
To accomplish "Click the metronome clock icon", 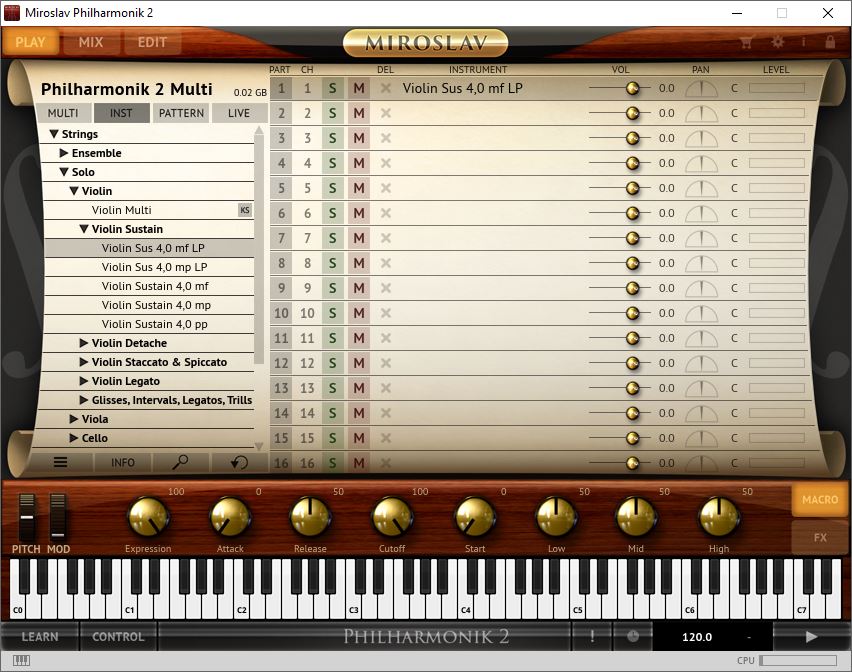I will [633, 636].
